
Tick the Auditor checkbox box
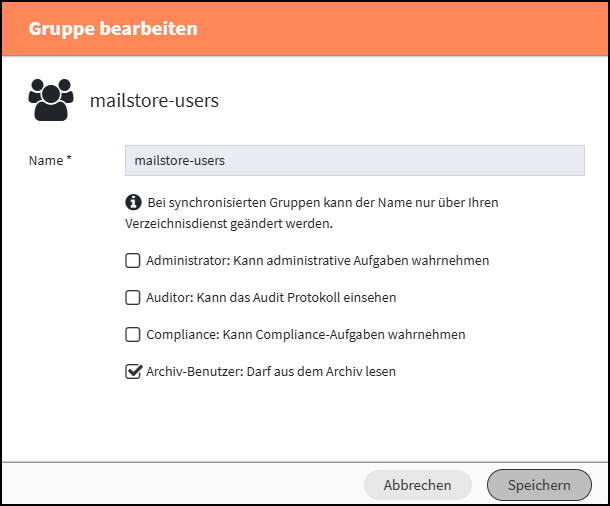(133, 297)
